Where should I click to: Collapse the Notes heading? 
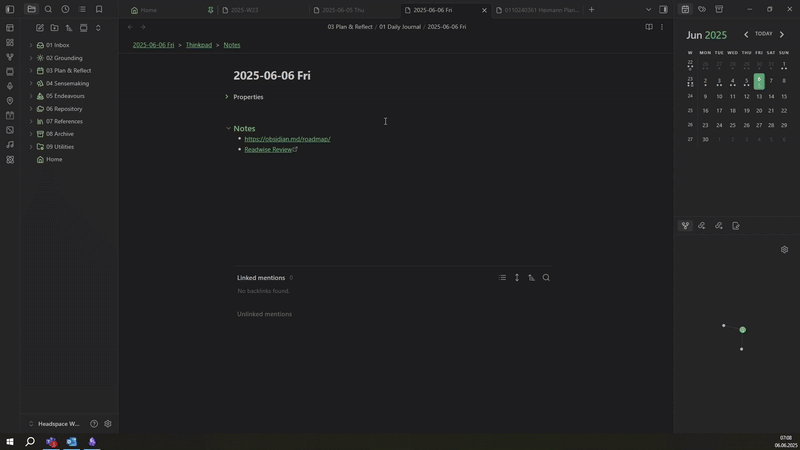coord(228,129)
